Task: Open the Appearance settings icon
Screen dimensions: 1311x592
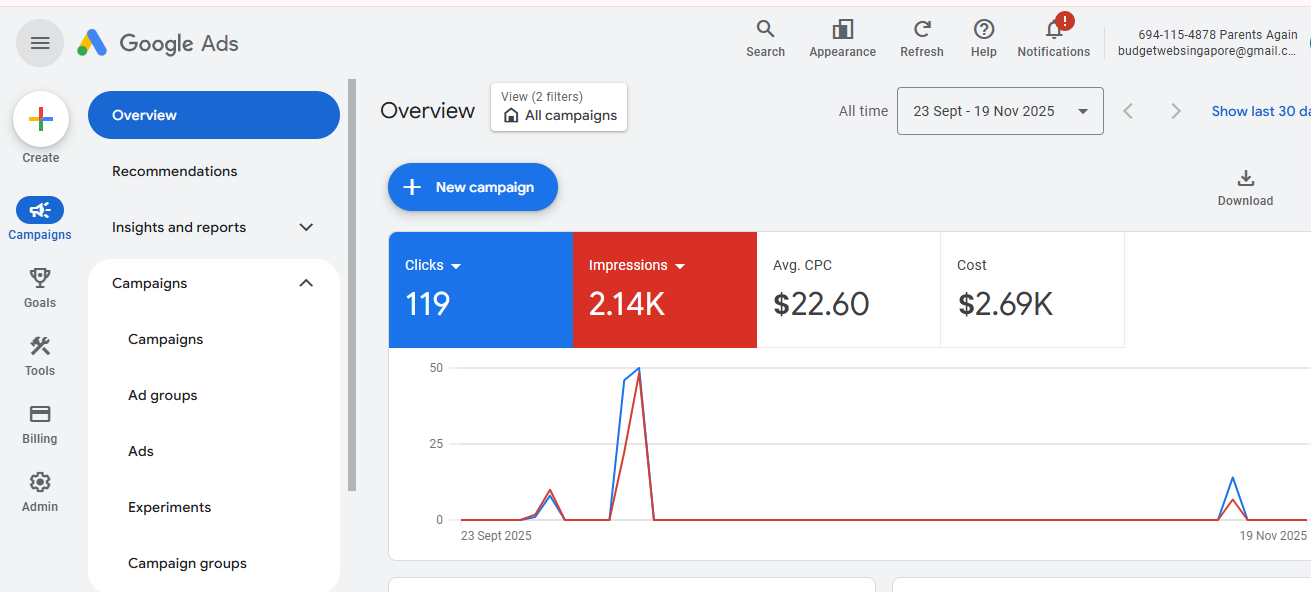Action: (842, 29)
